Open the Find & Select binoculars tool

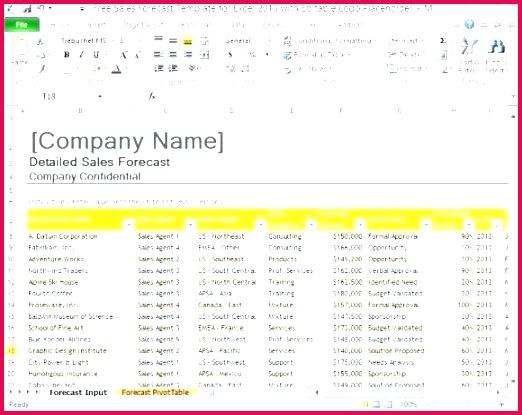pos(496,55)
